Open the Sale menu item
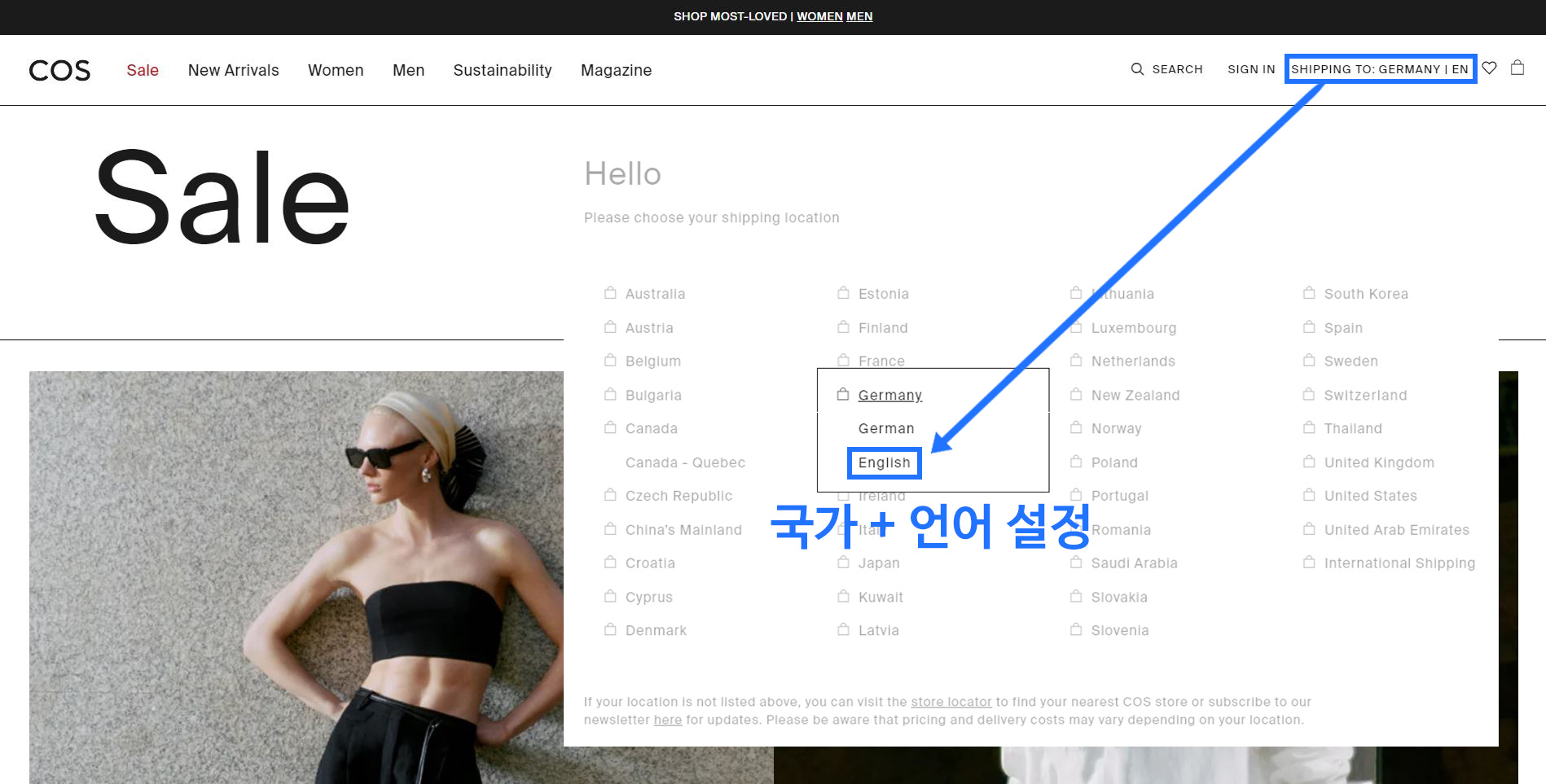1546x784 pixels. pyautogui.click(x=143, y=70)
